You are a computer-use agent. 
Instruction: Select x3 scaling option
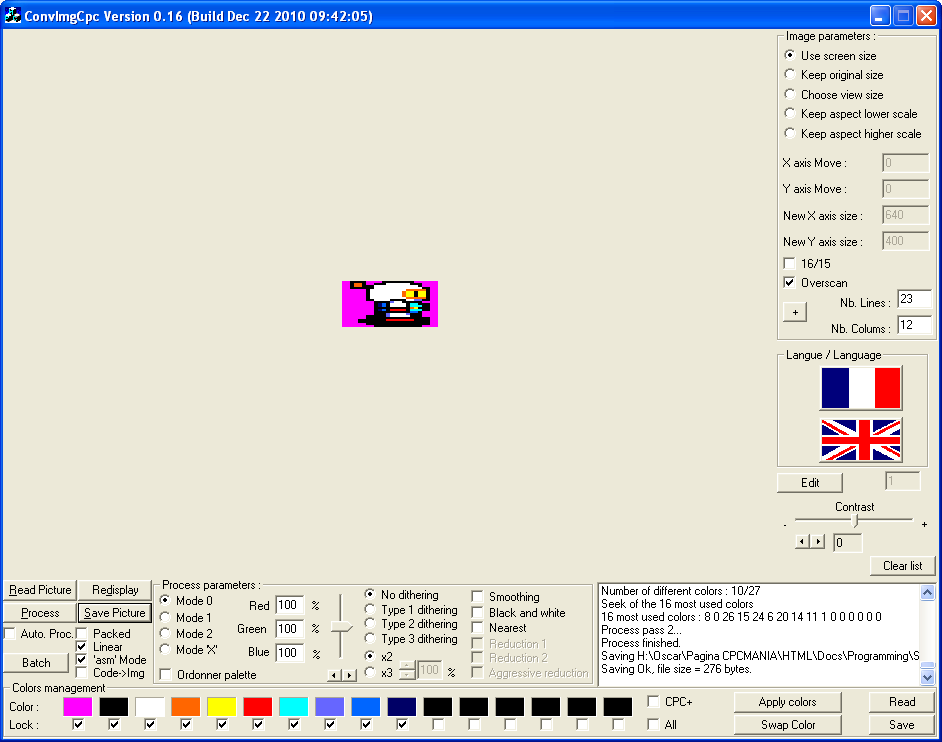click(370, 672)
